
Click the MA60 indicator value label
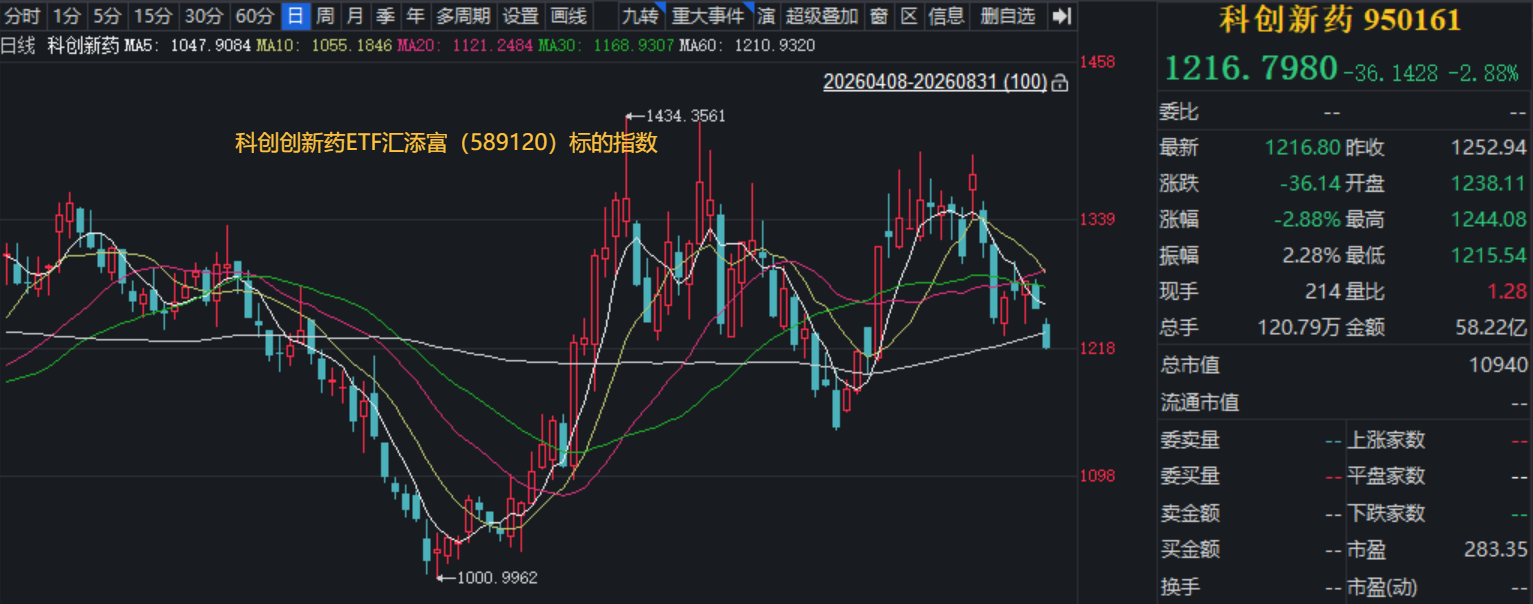747,46
